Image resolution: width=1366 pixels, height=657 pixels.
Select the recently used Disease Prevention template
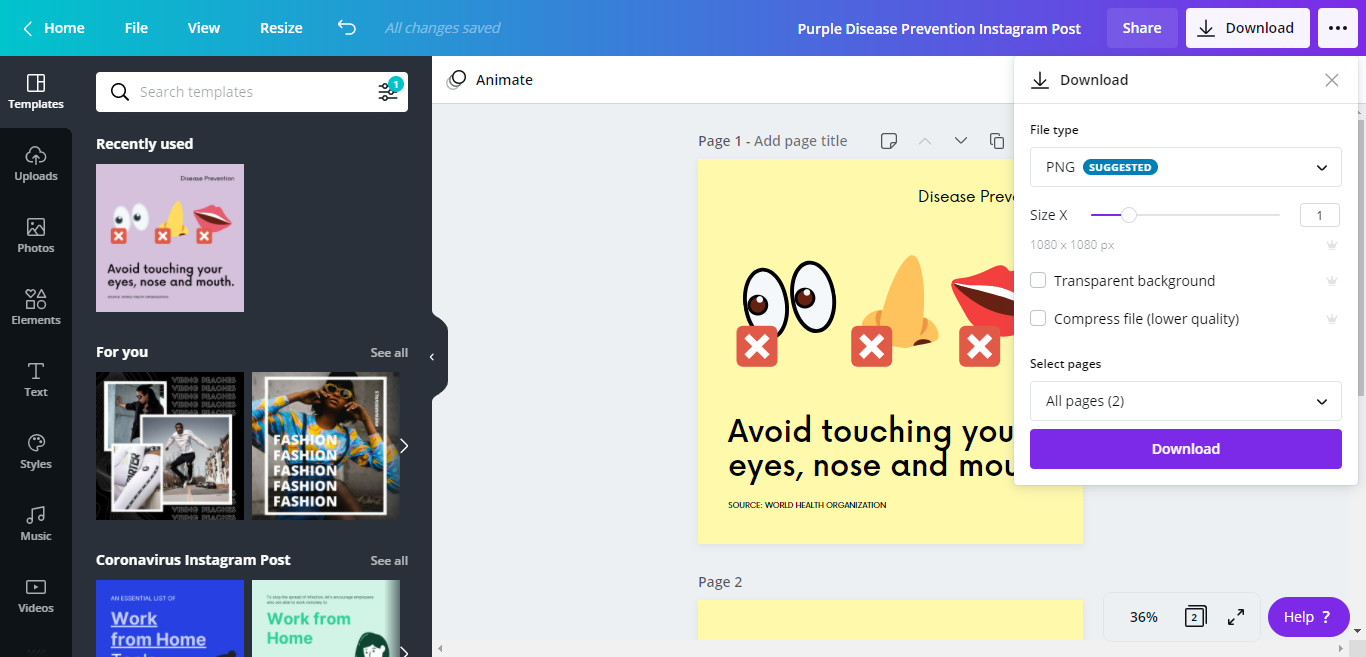pyautogui.click(x=170, y=238)
